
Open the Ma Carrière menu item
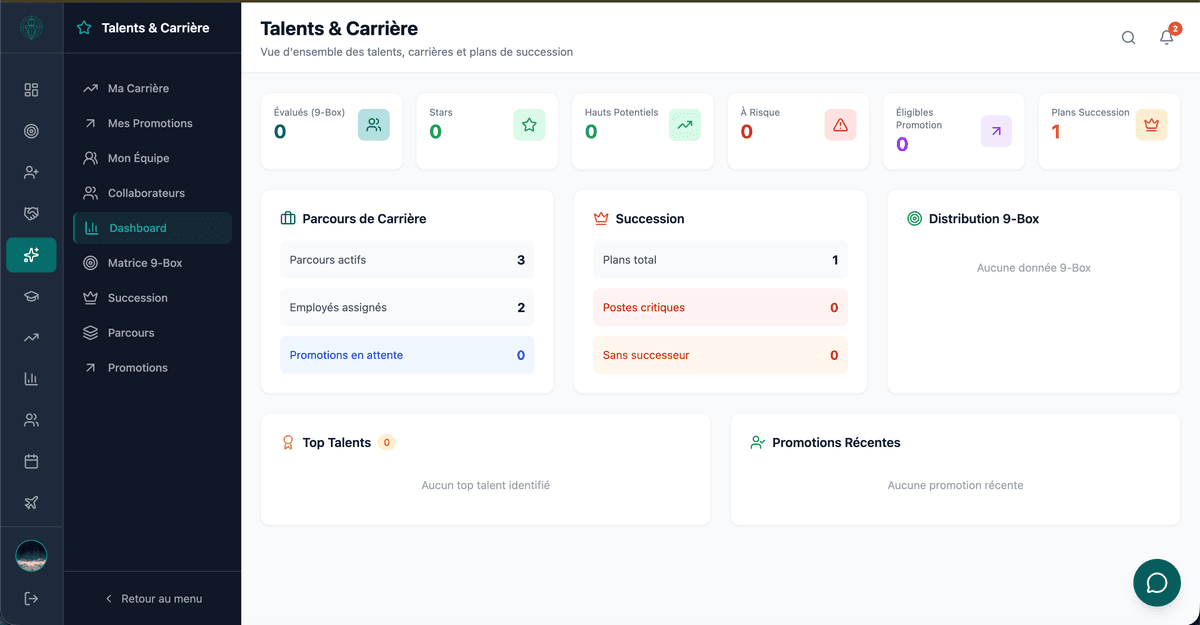(x=138, y=89)
